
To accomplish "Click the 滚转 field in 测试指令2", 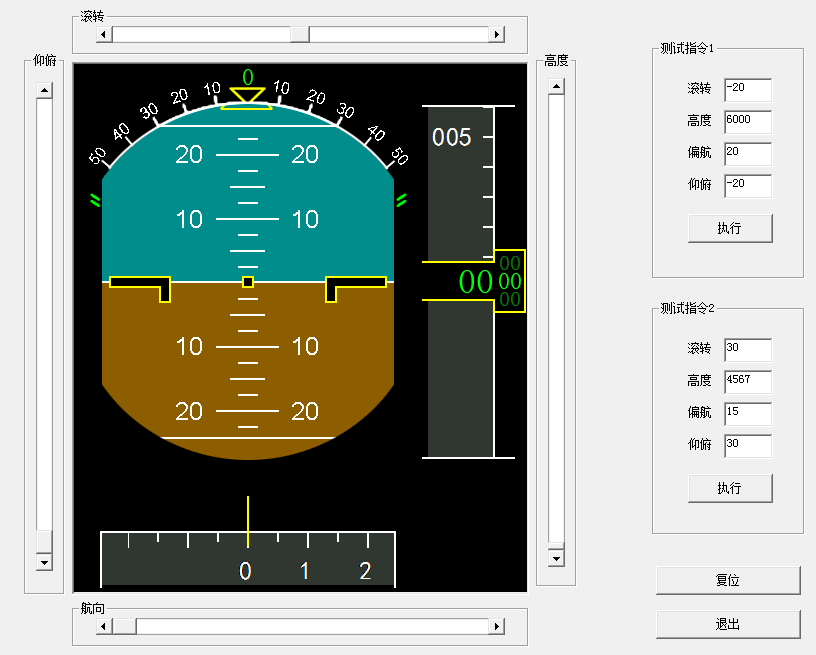I will 748,350.
